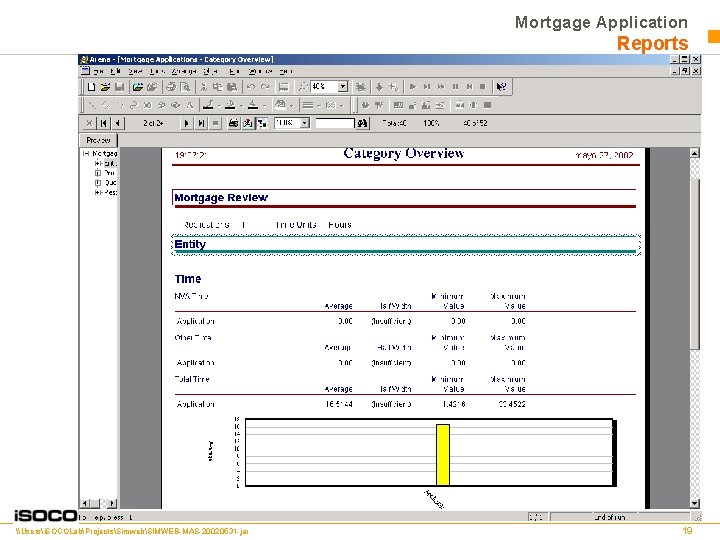Go to first report page

tap(103, 123)
